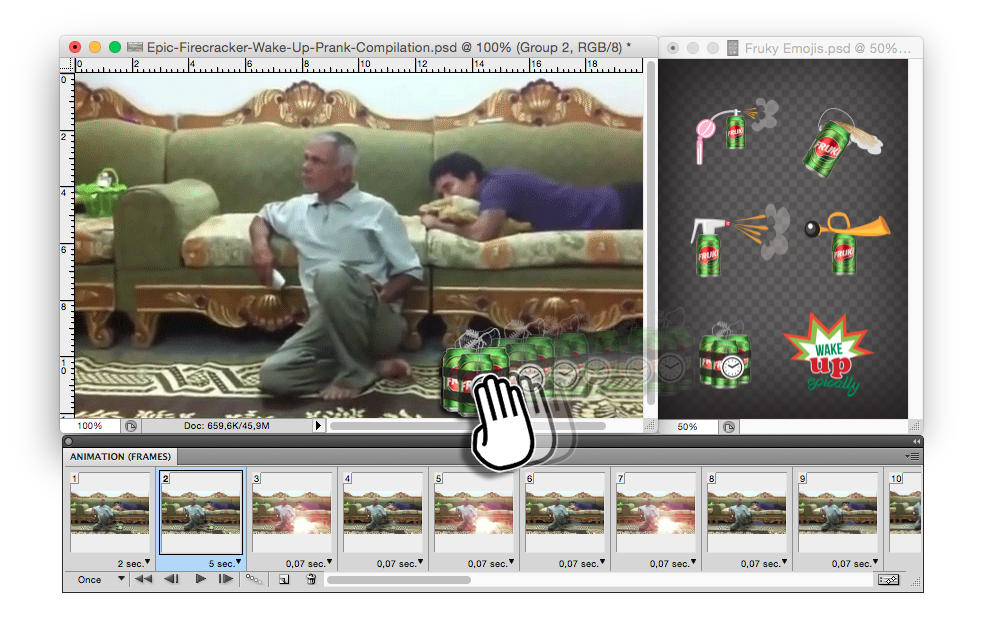The image size is (1001, 634).
Task: Click the Tween frames icon
Action: (253, 579)
